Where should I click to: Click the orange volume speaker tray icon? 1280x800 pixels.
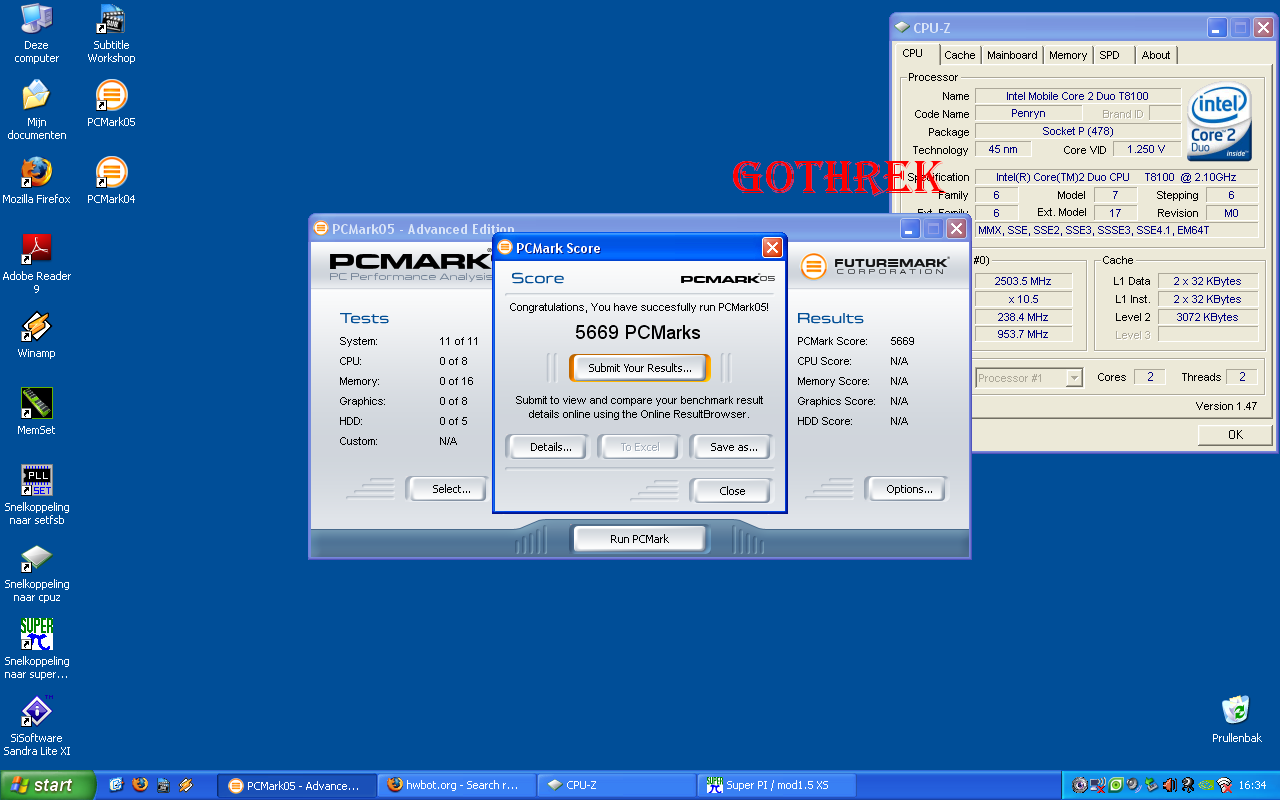coord(1170,785)
